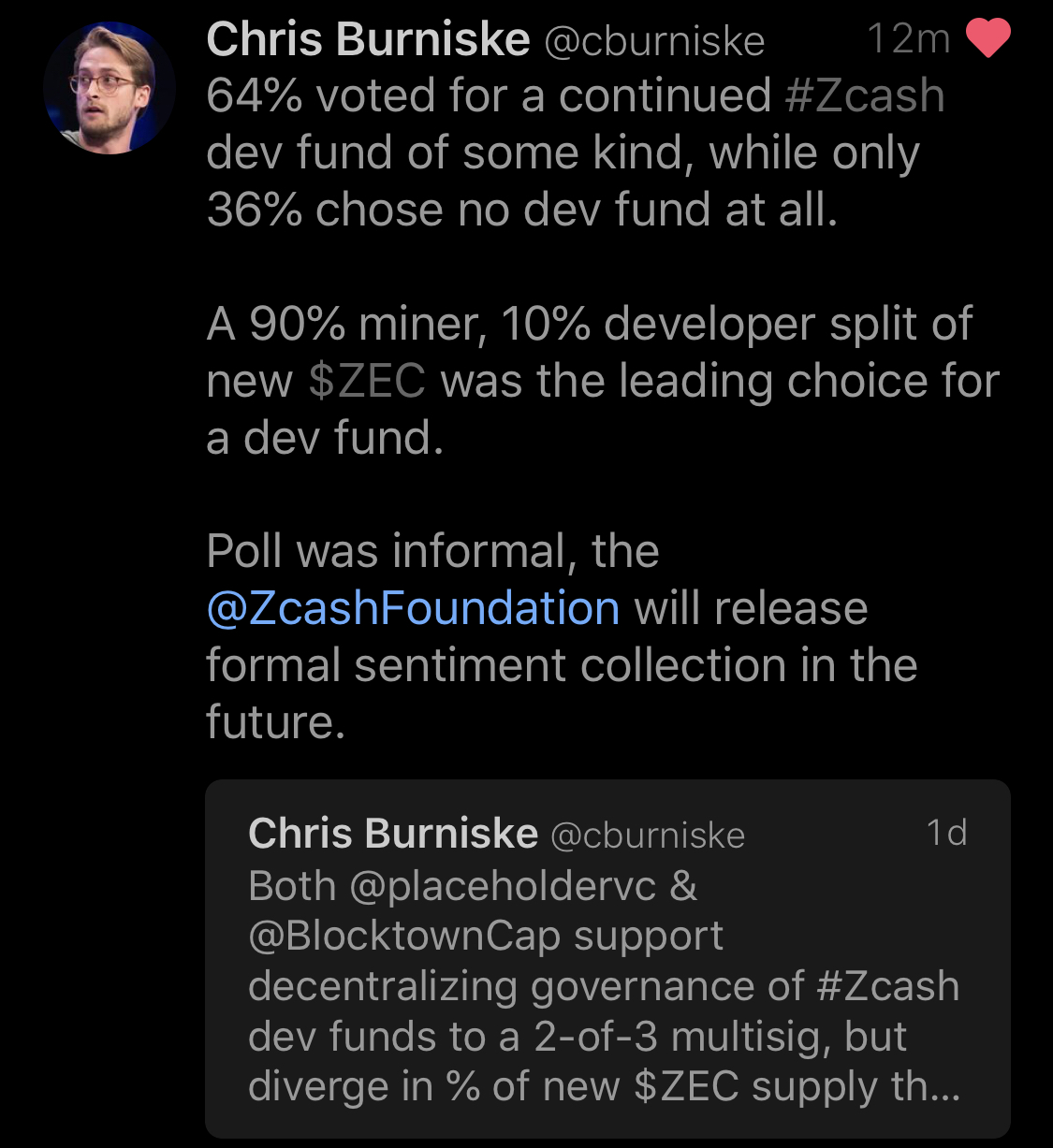Tap #Zcash hashtag inside the quoted tweet

click(x=888, y=987)
